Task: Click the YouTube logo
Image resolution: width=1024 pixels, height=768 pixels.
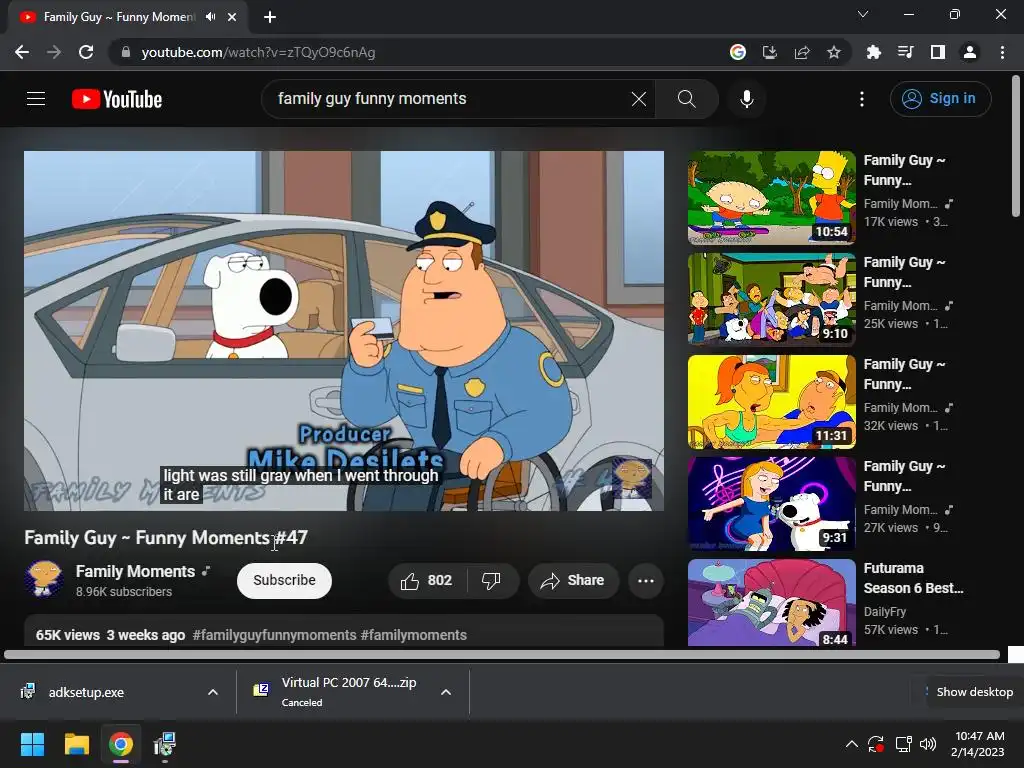Action: point(117,99)
